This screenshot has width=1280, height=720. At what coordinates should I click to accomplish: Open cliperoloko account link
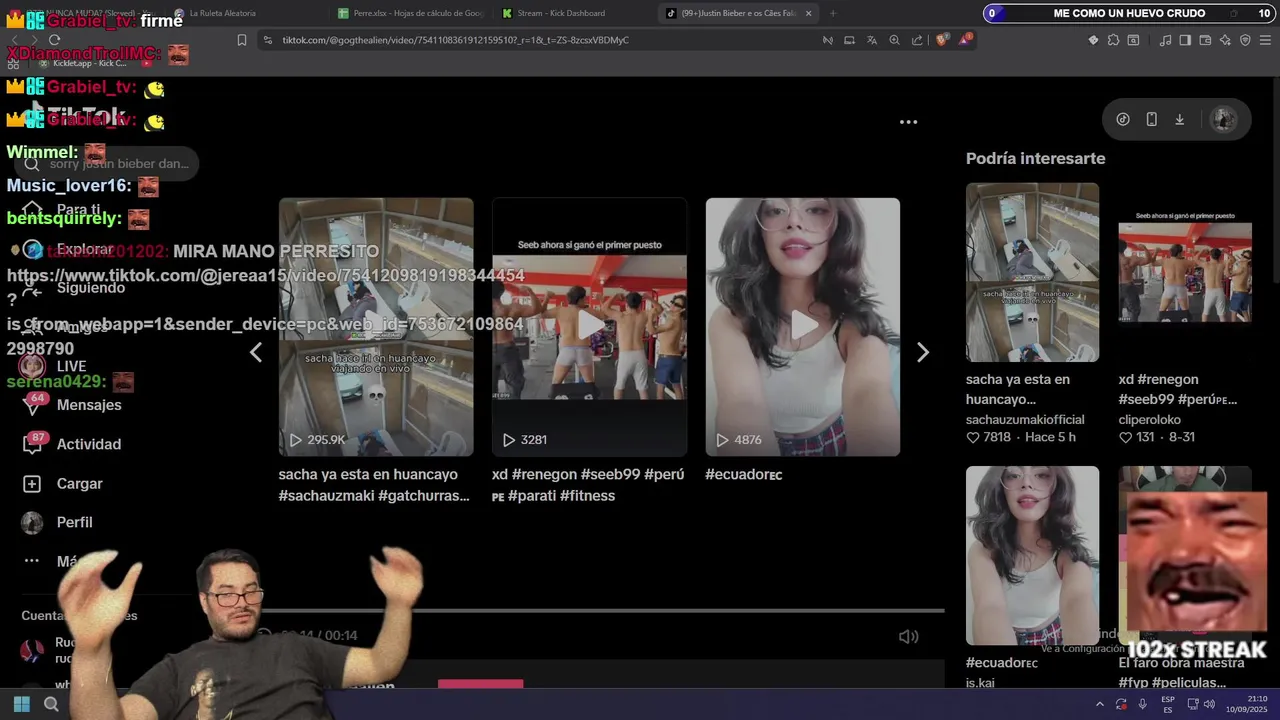[1150, 419]
